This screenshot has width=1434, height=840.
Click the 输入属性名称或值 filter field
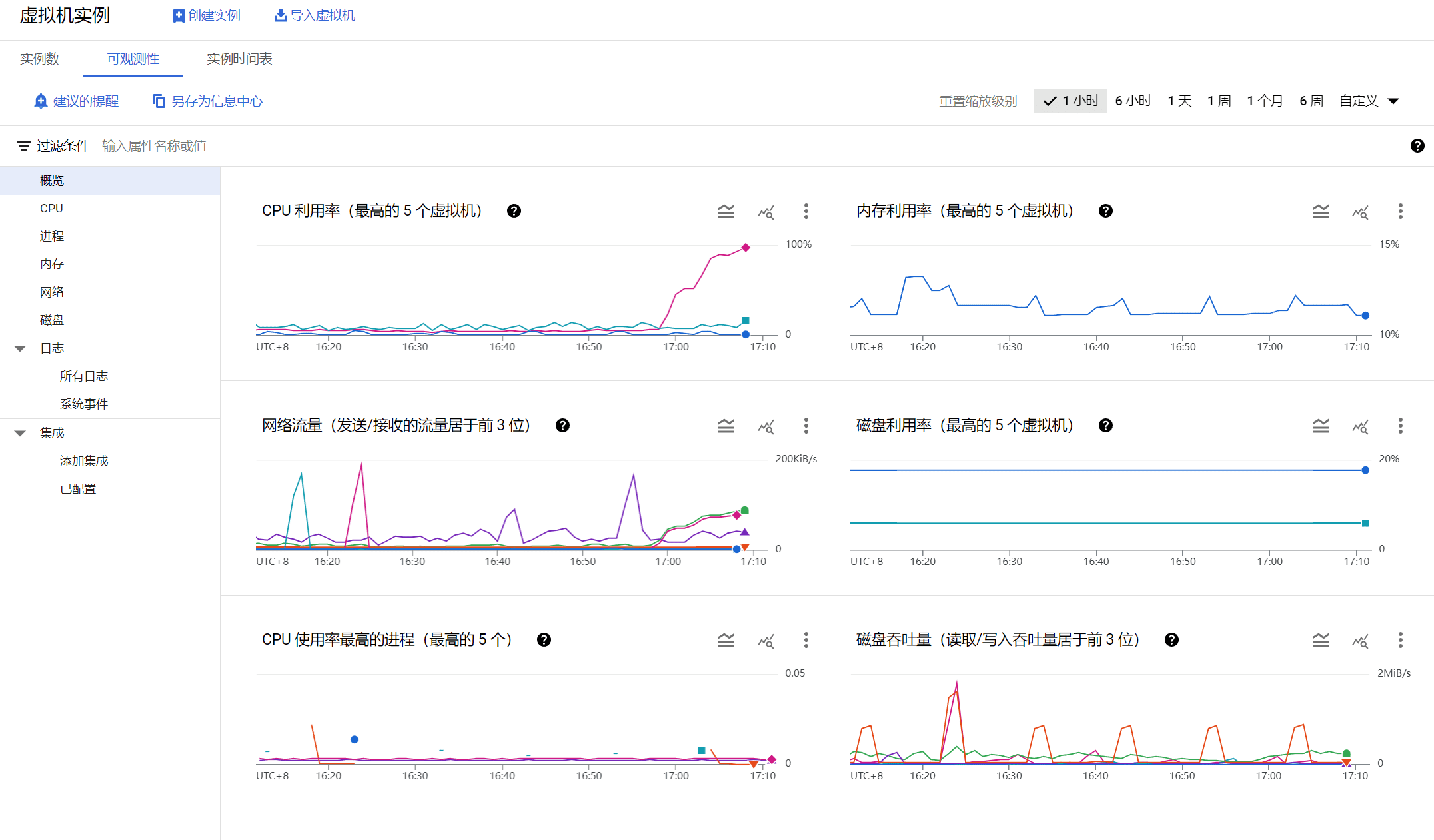(x=155, y=145)
